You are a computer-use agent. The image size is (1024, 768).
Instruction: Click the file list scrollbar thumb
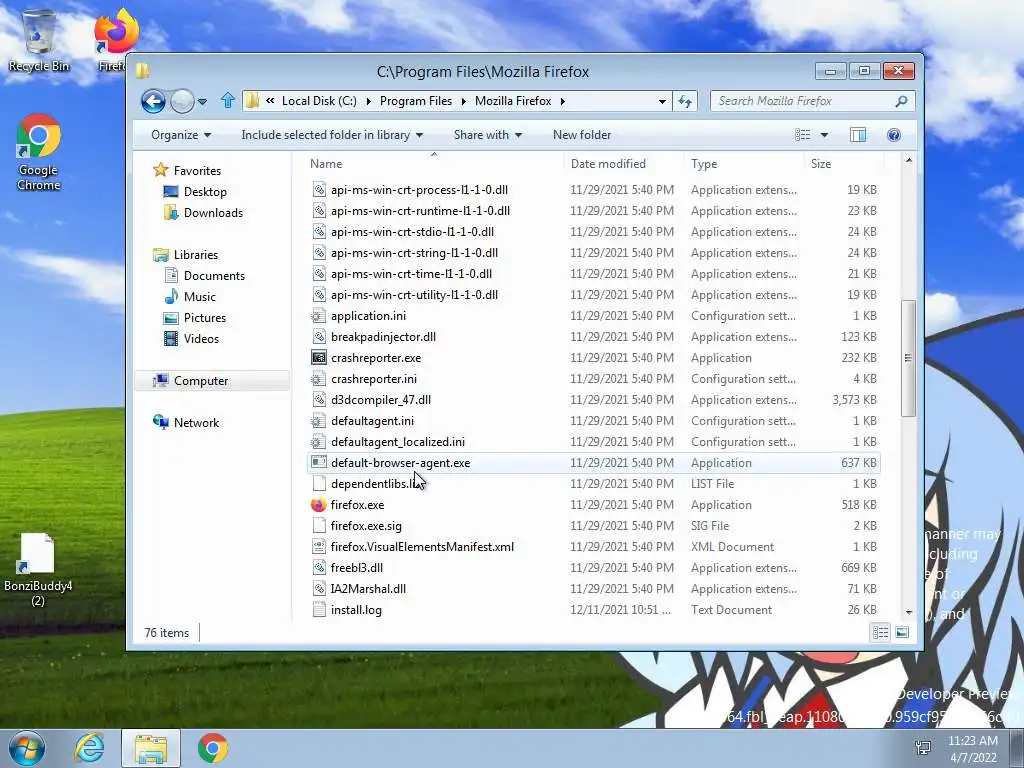point(908,357)
